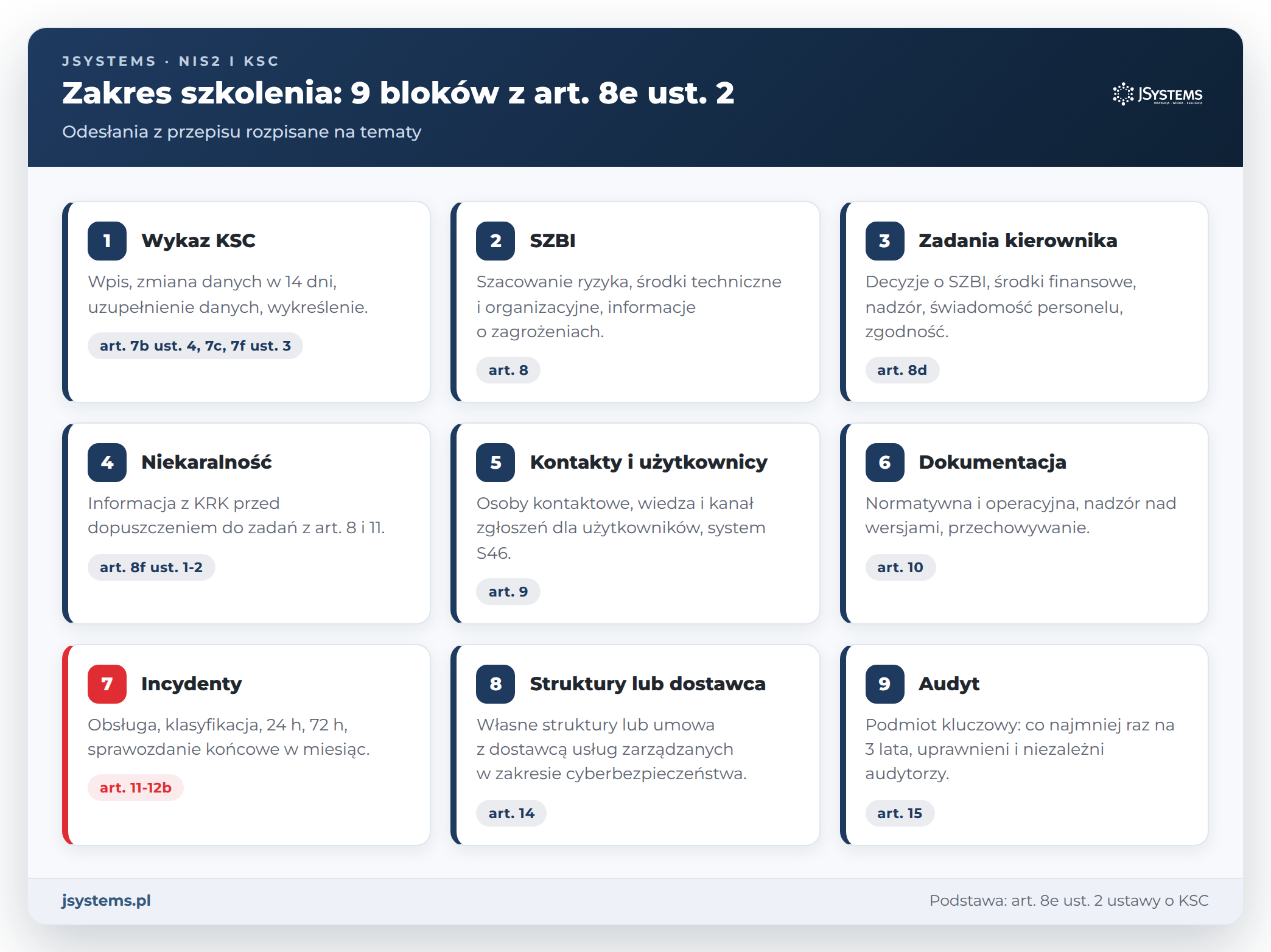Image resolution: width=1271 pixels, height=952 pixels.
Task: Click the footer text 'Podstawa: art. 8e ust. 2 ustawy o KSC'
Action: click(x=1069, y=901)
